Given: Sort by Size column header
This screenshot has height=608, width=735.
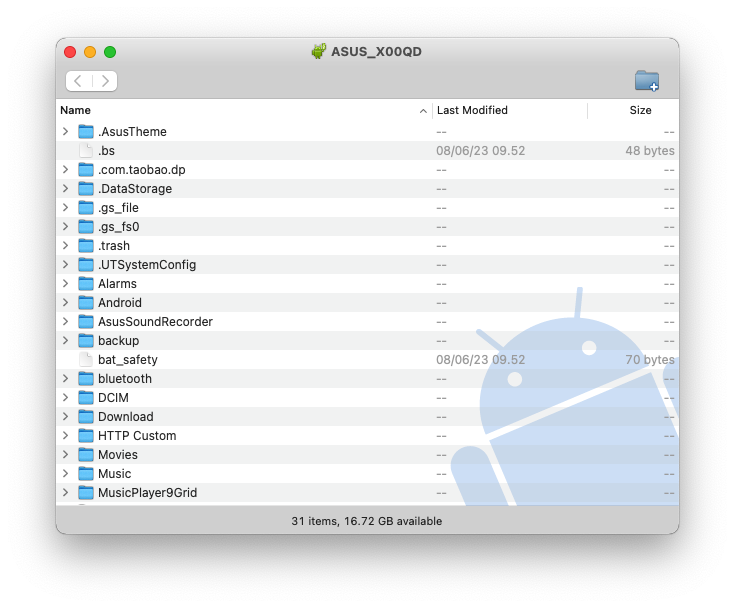Looking at the screenshot, I should pyautogui.click(x=640, y=111).
